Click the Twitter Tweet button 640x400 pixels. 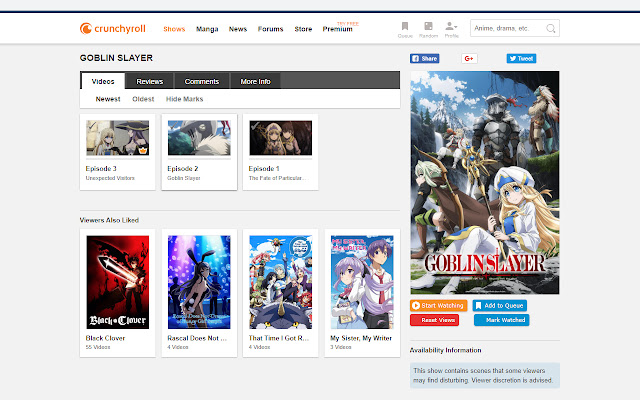point(521,58)
